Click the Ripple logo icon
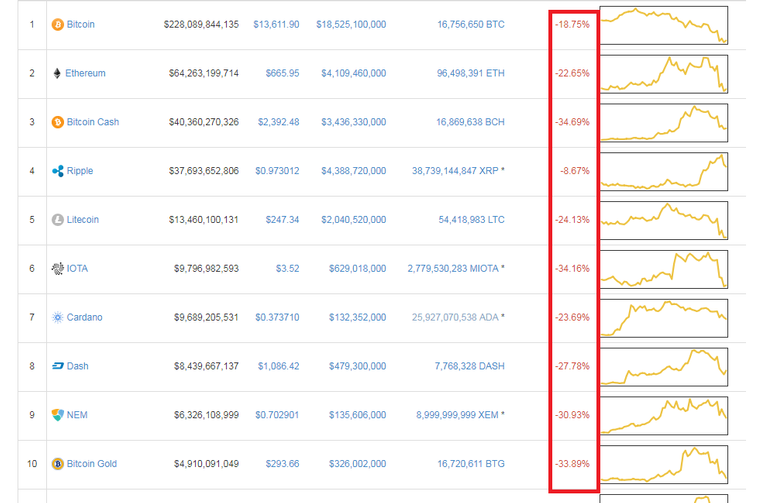This screenshot has width=768, height=503. click(58, 171)
